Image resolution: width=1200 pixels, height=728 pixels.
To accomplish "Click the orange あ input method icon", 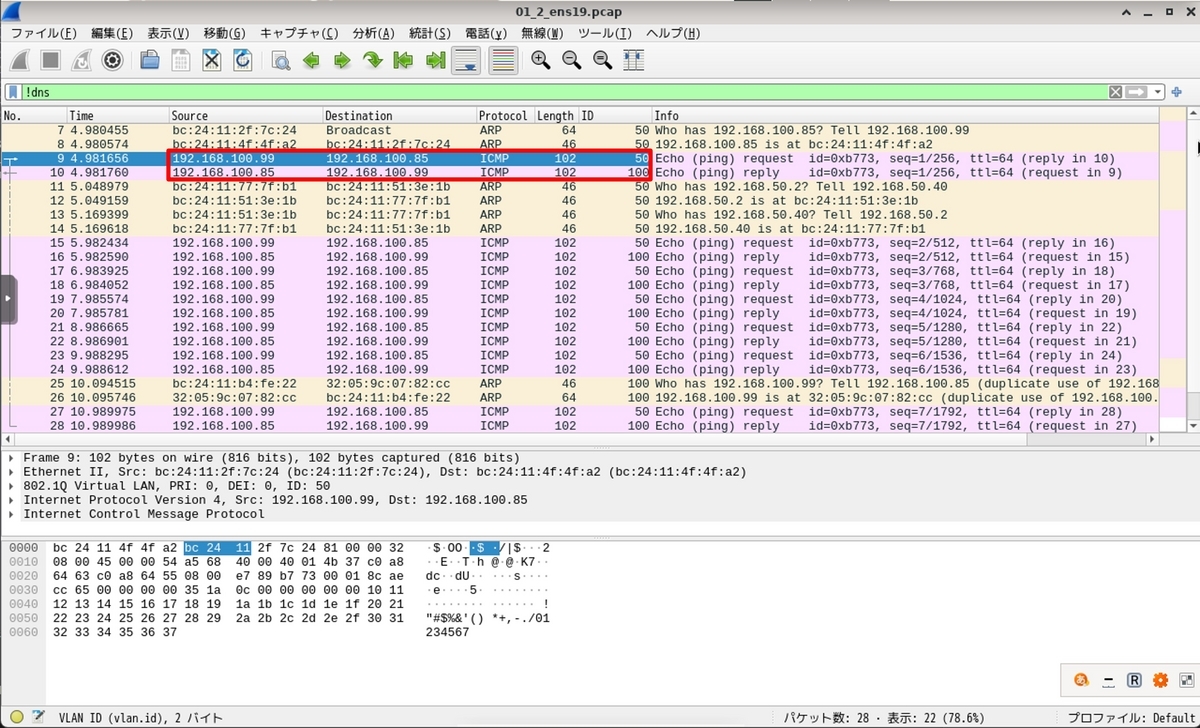I will pyautogui.click(x=1081, y=680).
